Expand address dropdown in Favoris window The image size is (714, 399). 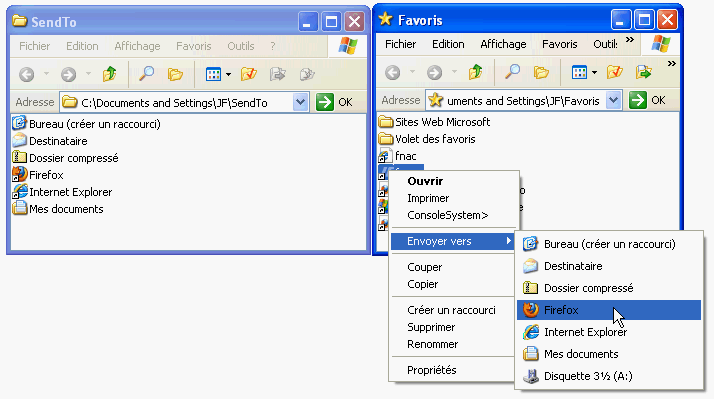[614, 100]
